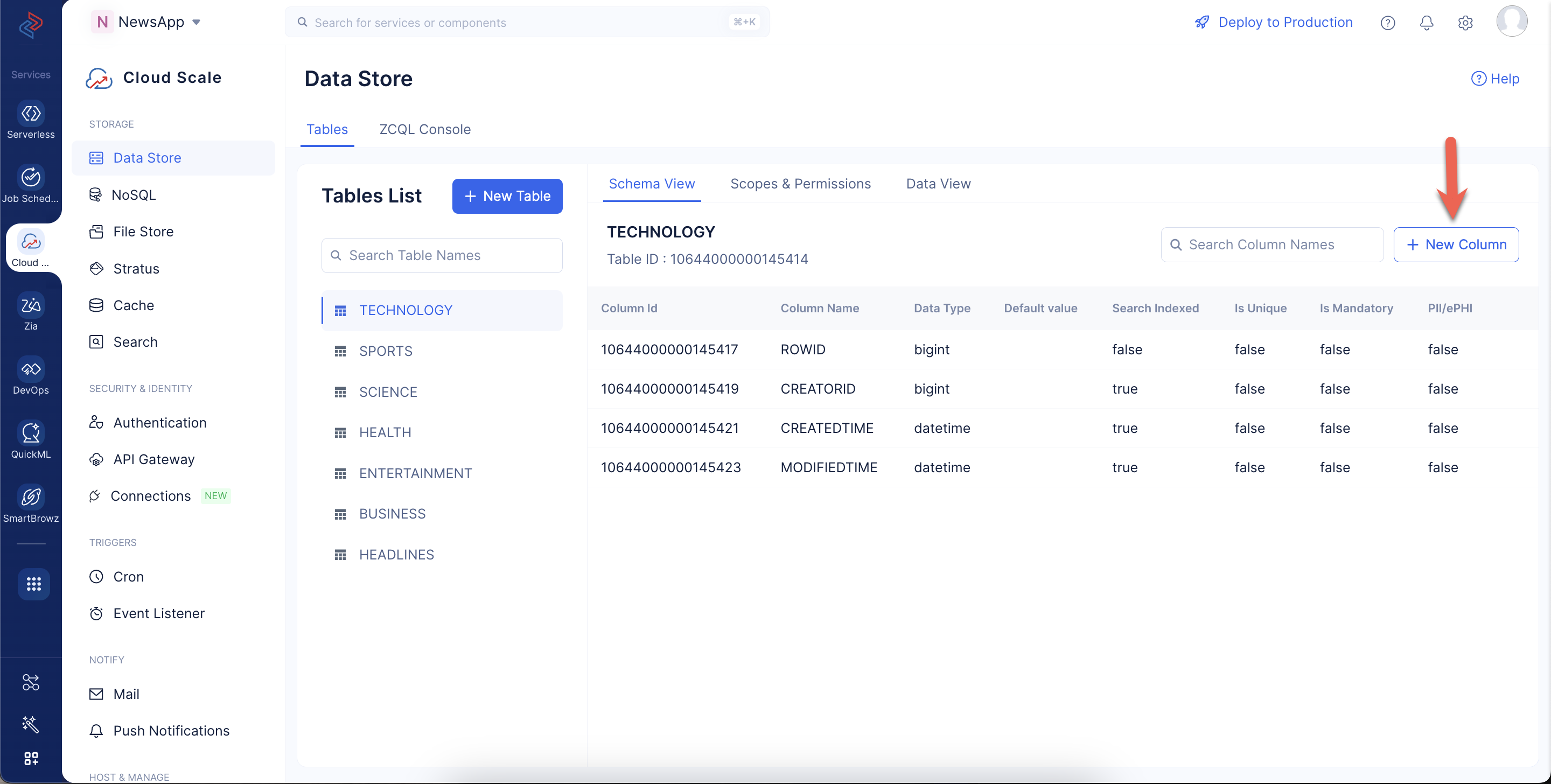
Task: Switch to the Data View tab
Action: (938, 184)
